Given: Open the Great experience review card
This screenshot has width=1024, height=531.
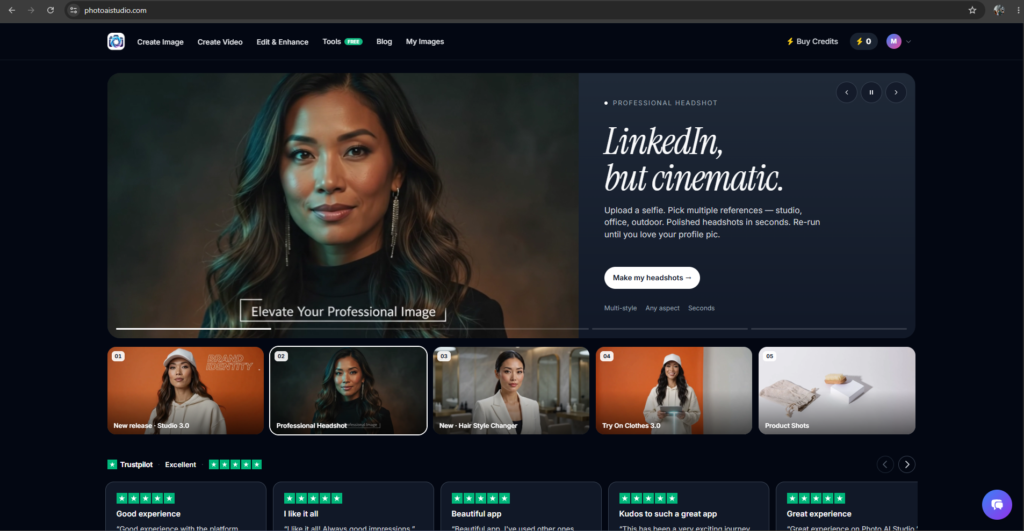Looking at the screenshot, I should (846, 506).
